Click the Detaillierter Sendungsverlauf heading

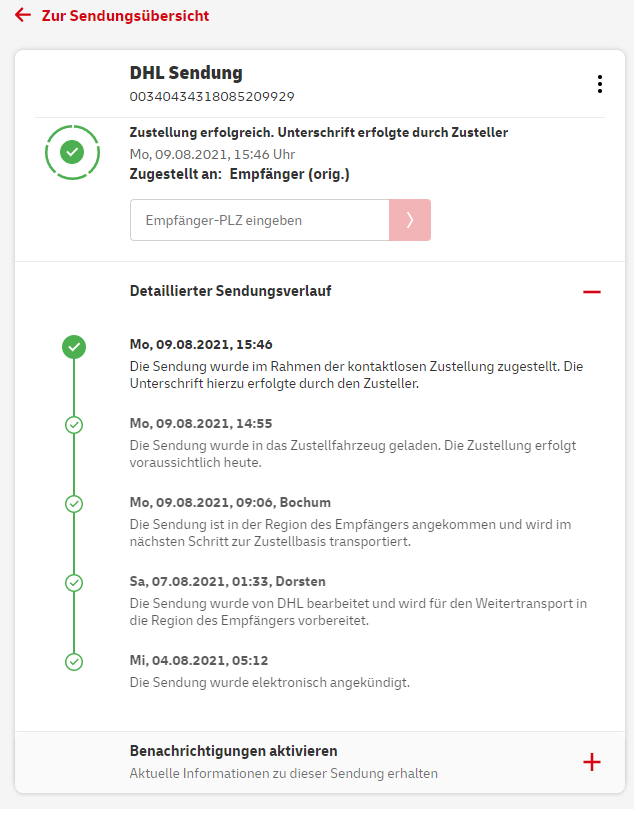coord(231,291)
